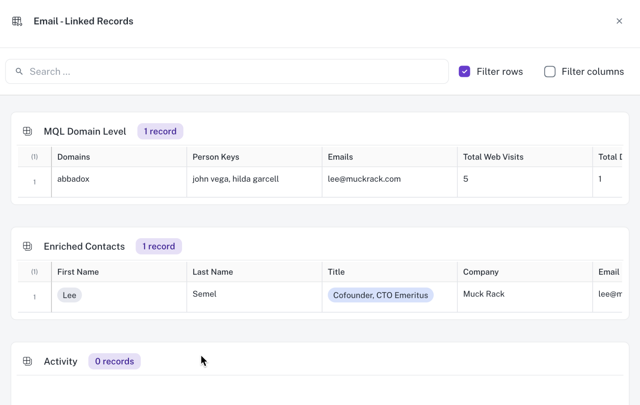Select the abbadox domain cell
This screenshot has width=640, height=405.
point(73,179)
